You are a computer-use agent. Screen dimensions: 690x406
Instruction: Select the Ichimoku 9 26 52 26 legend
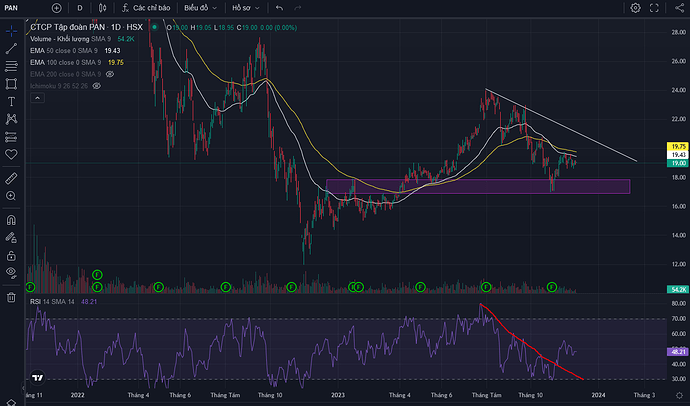click(59, 86)
